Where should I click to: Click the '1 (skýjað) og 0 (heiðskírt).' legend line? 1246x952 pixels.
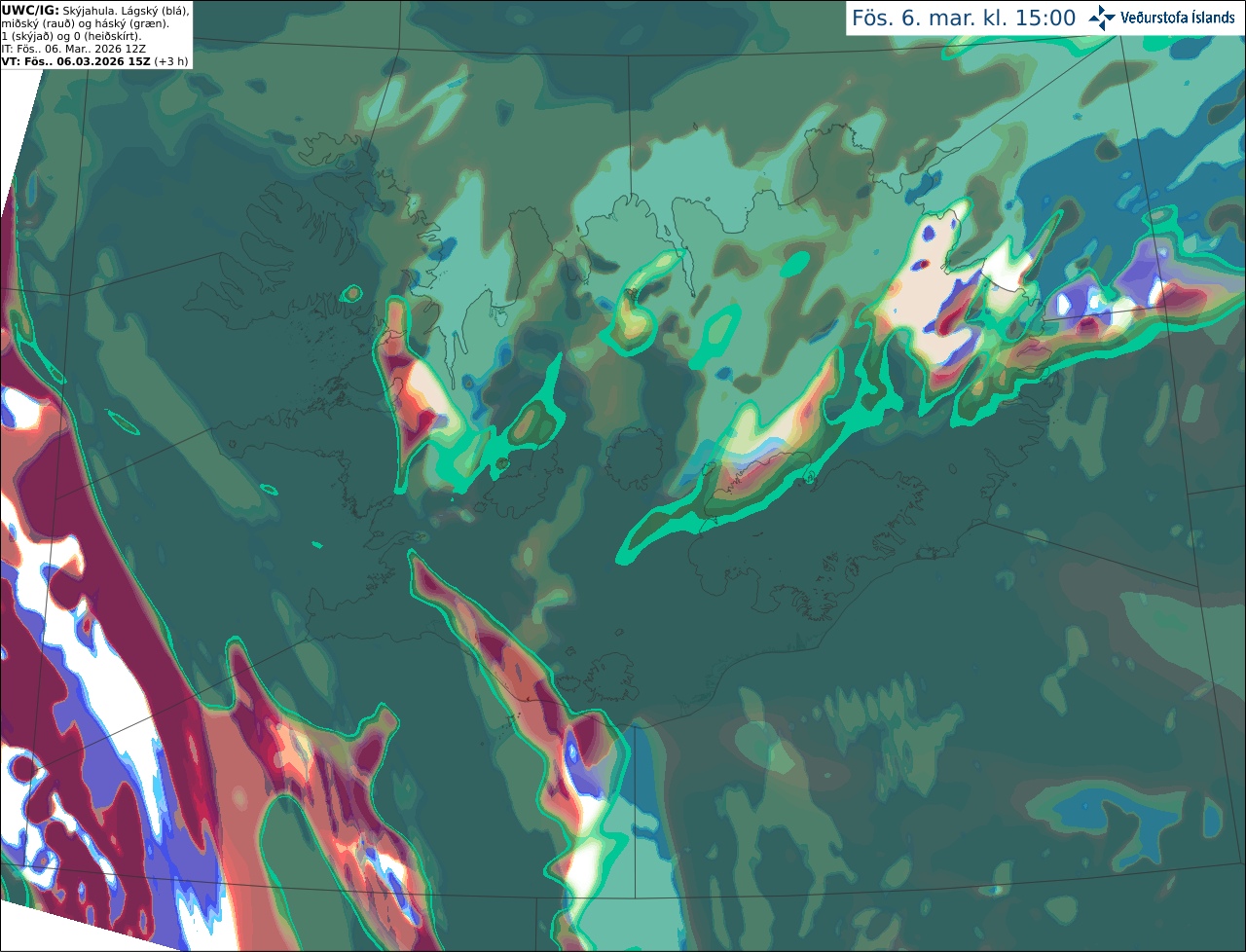(71, 36)
